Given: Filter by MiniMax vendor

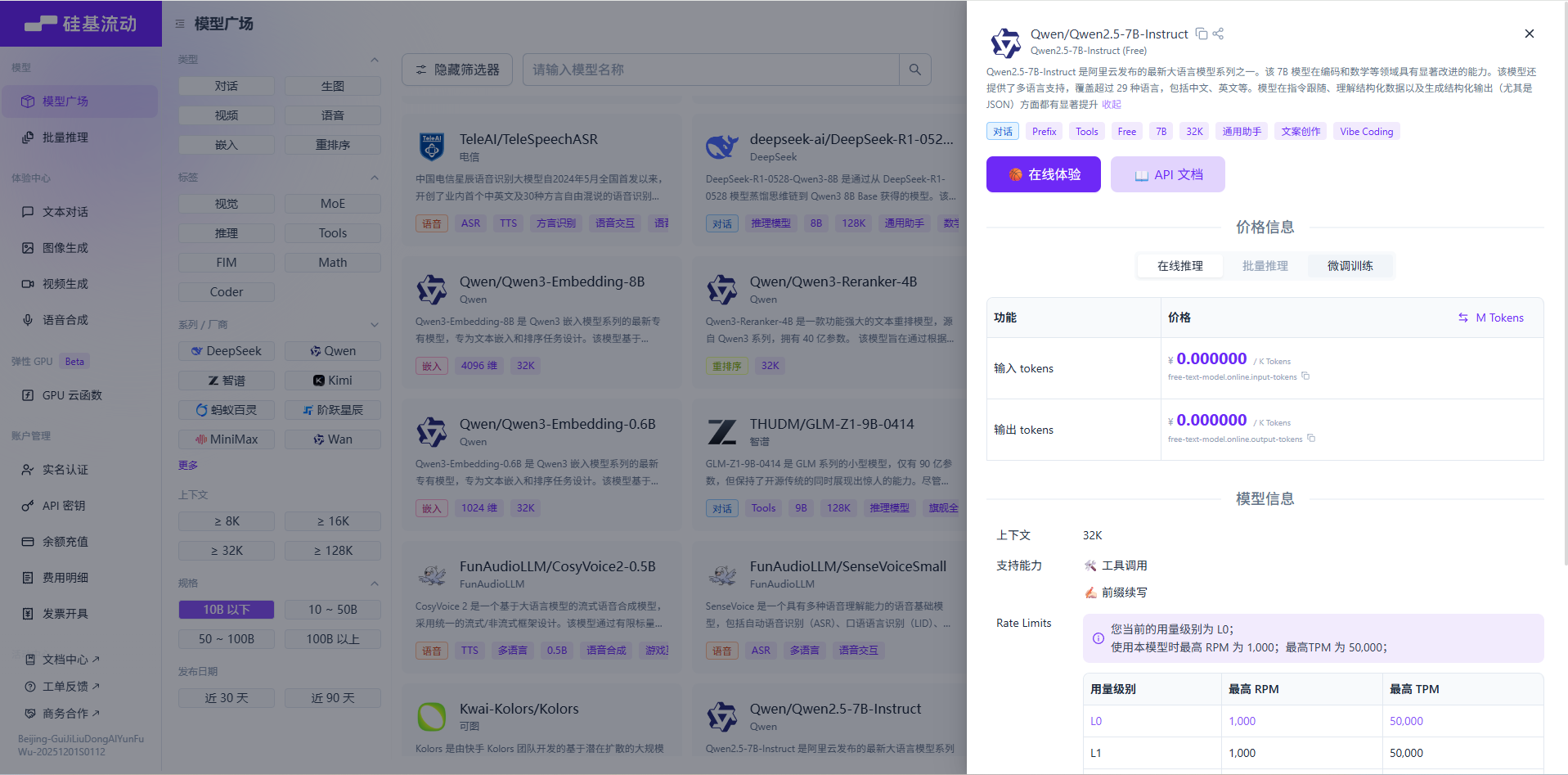Looking at the screenshot, I should coord(227,439).
